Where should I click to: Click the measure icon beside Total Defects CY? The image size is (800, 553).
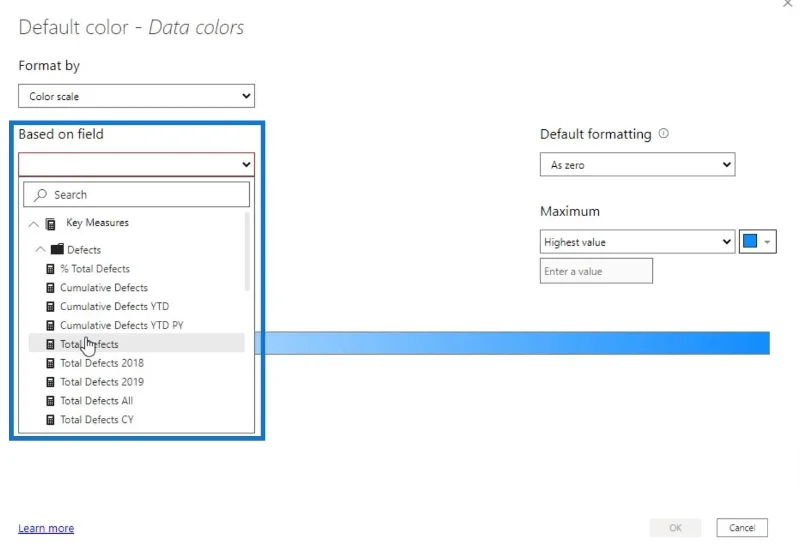pyautogui.click(x=50, y=420)
